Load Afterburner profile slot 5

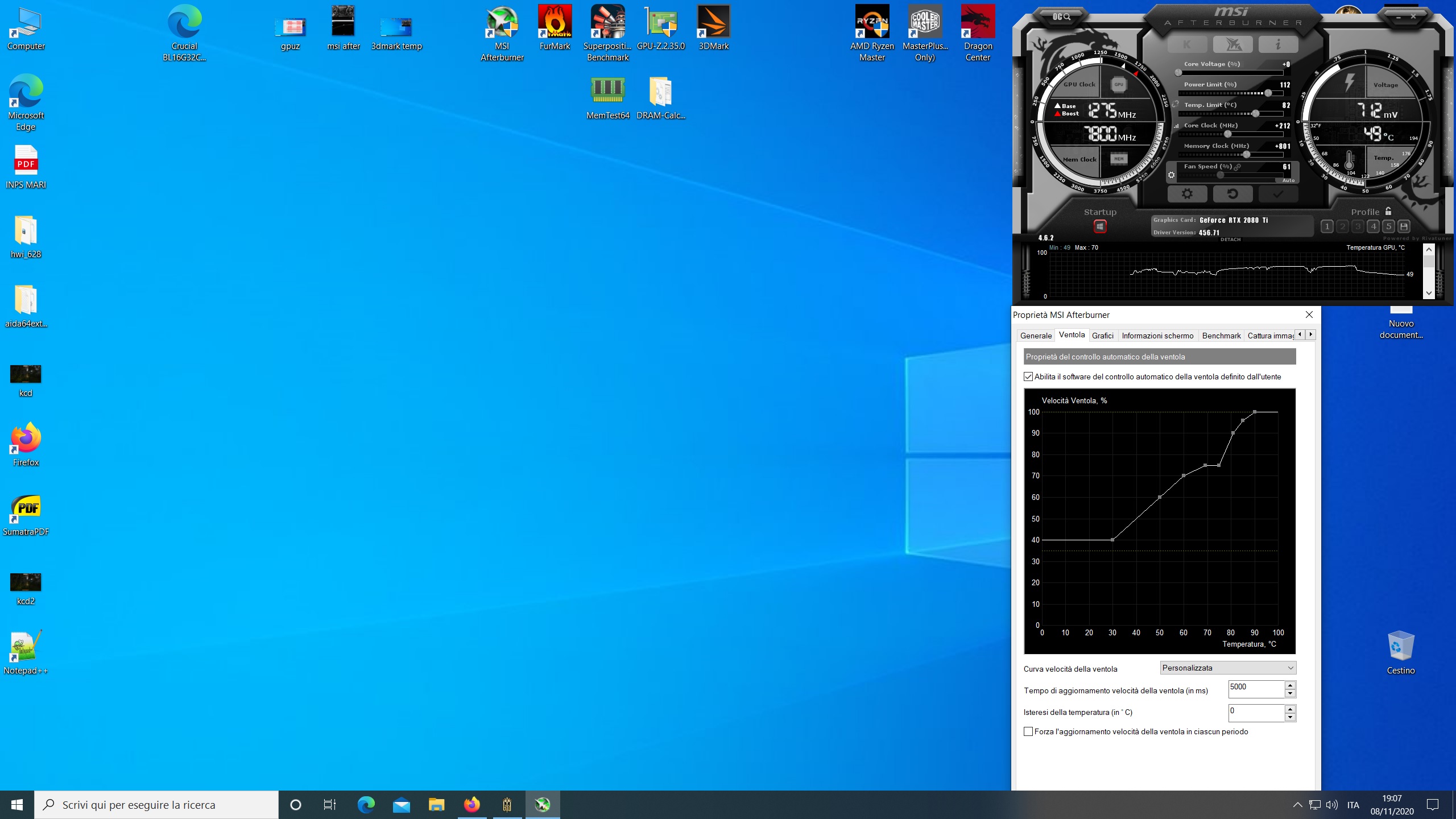[x=1388, y=226]
